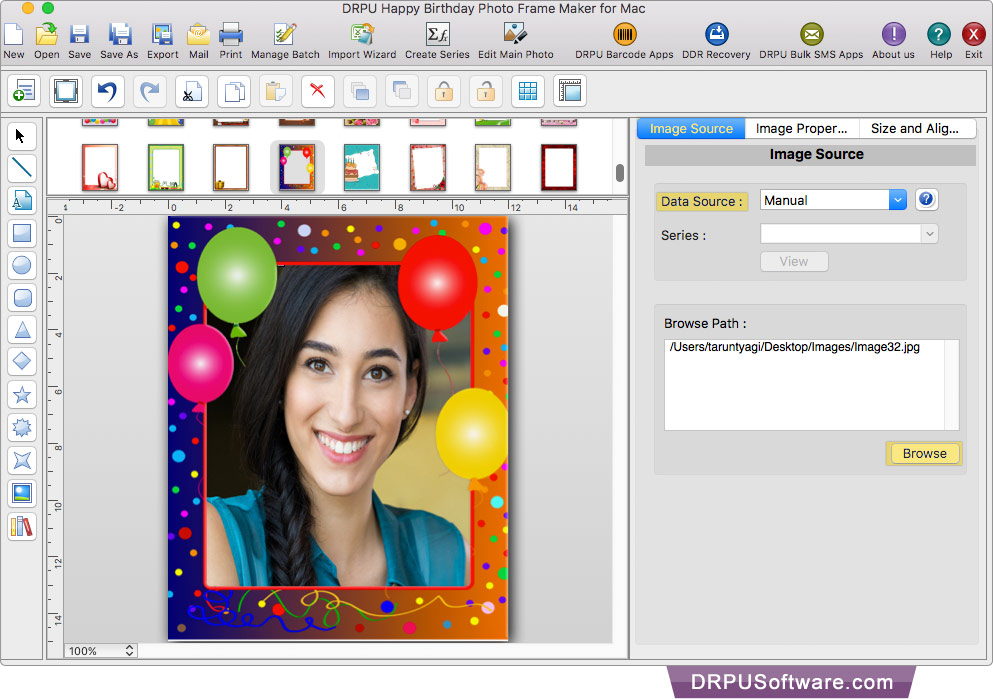Image resolution: width=993 pixels, height=699 pixels.
Task: Switch to Image Source tab
Action: click(691, 129)
